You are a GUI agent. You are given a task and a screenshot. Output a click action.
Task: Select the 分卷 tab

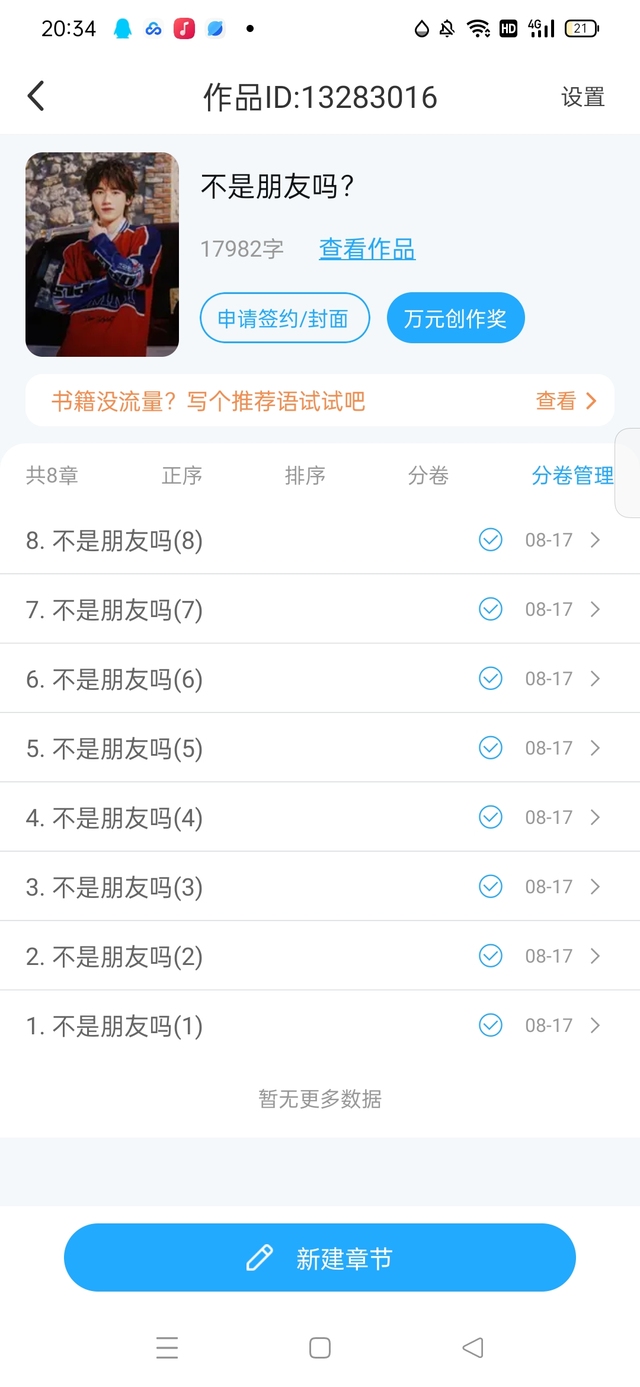pos(428,476)
